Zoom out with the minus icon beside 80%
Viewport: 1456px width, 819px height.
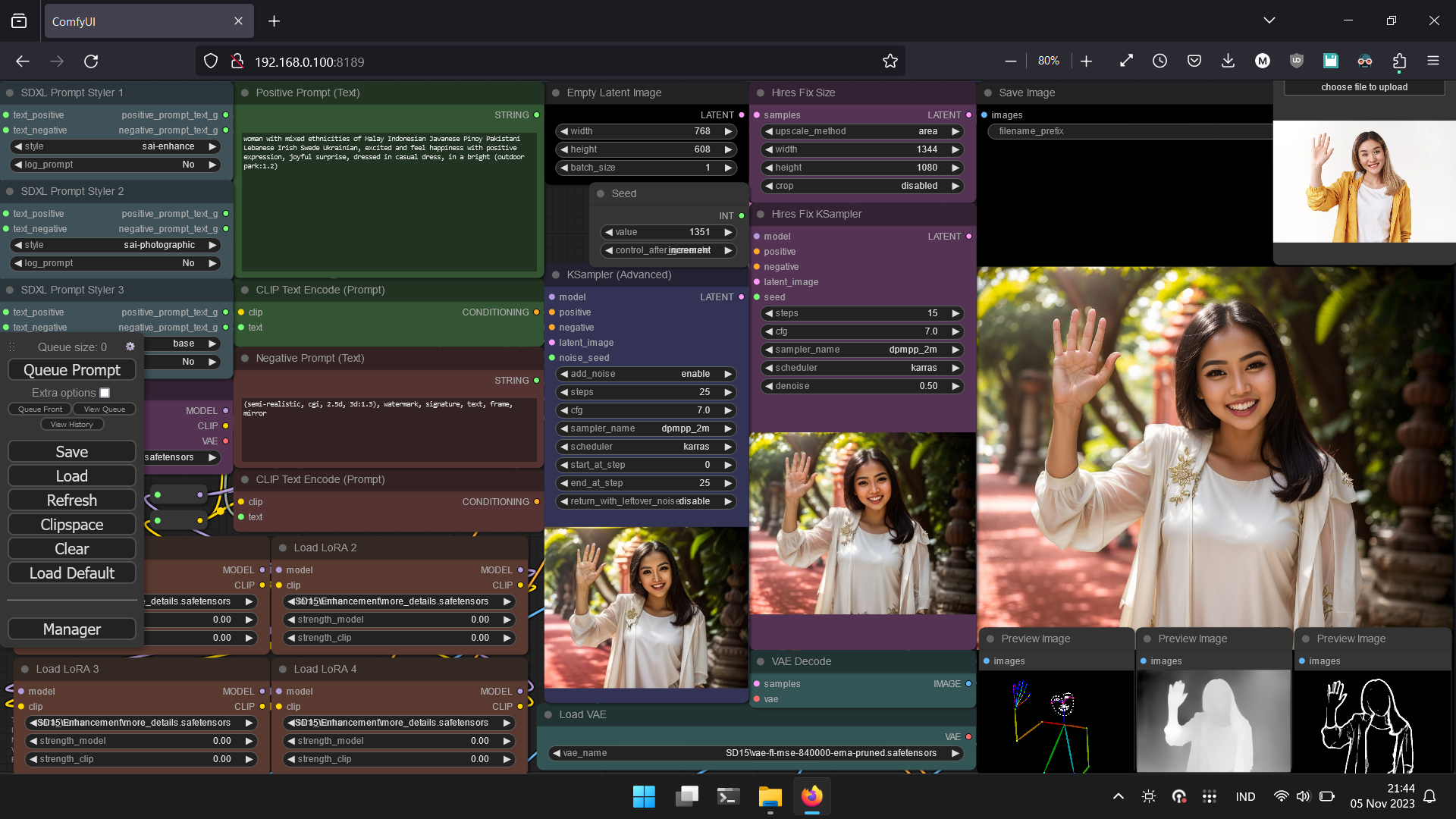(x=1010, y=61)
